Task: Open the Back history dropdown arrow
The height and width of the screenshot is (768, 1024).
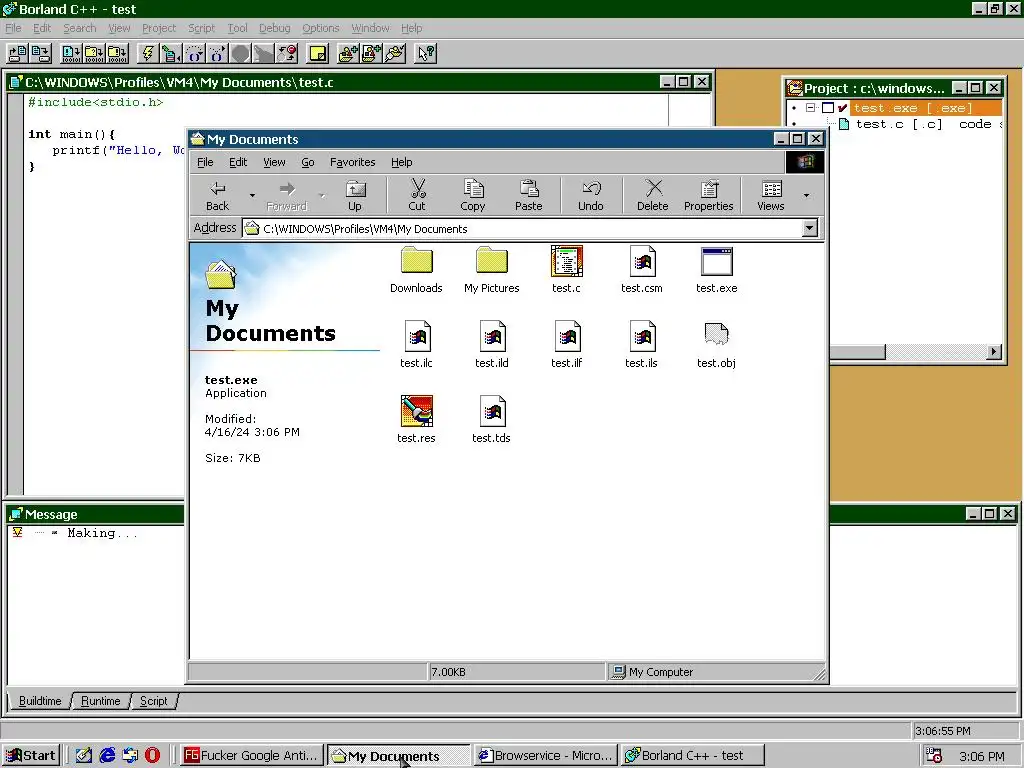Action: tap(252, 195)
